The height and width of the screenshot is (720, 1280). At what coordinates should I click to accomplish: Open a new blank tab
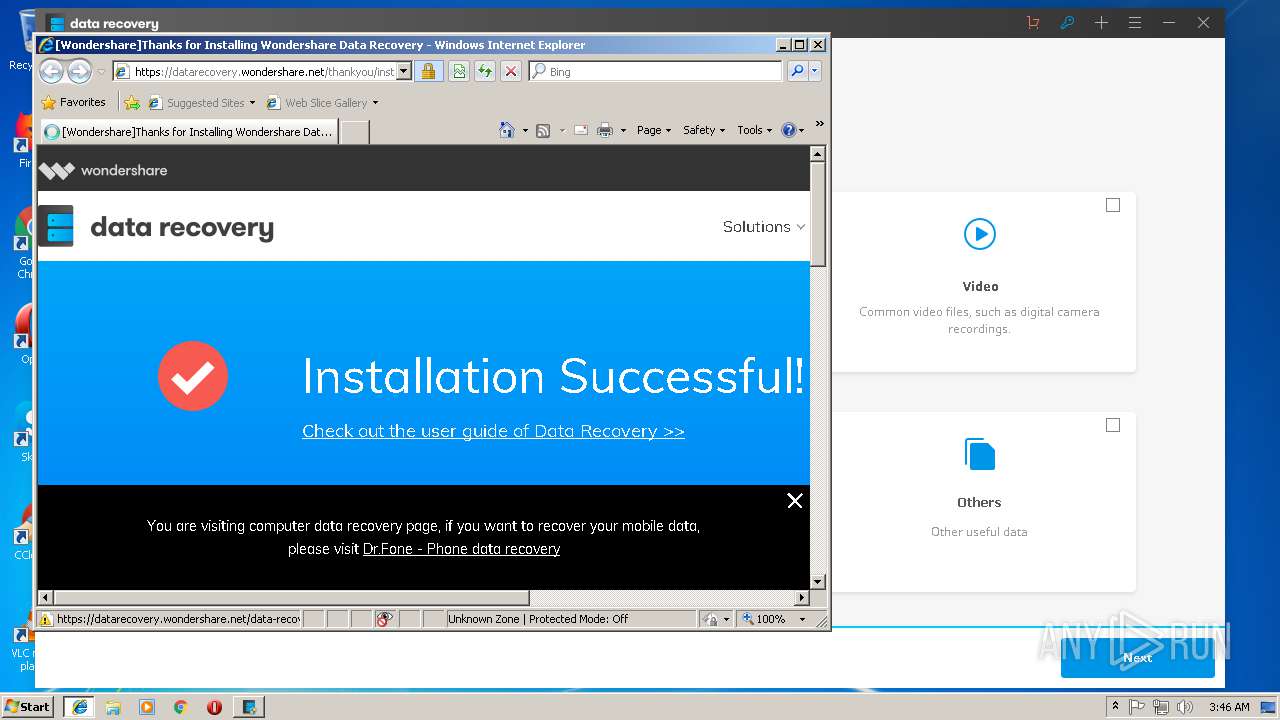click(355, 132)
